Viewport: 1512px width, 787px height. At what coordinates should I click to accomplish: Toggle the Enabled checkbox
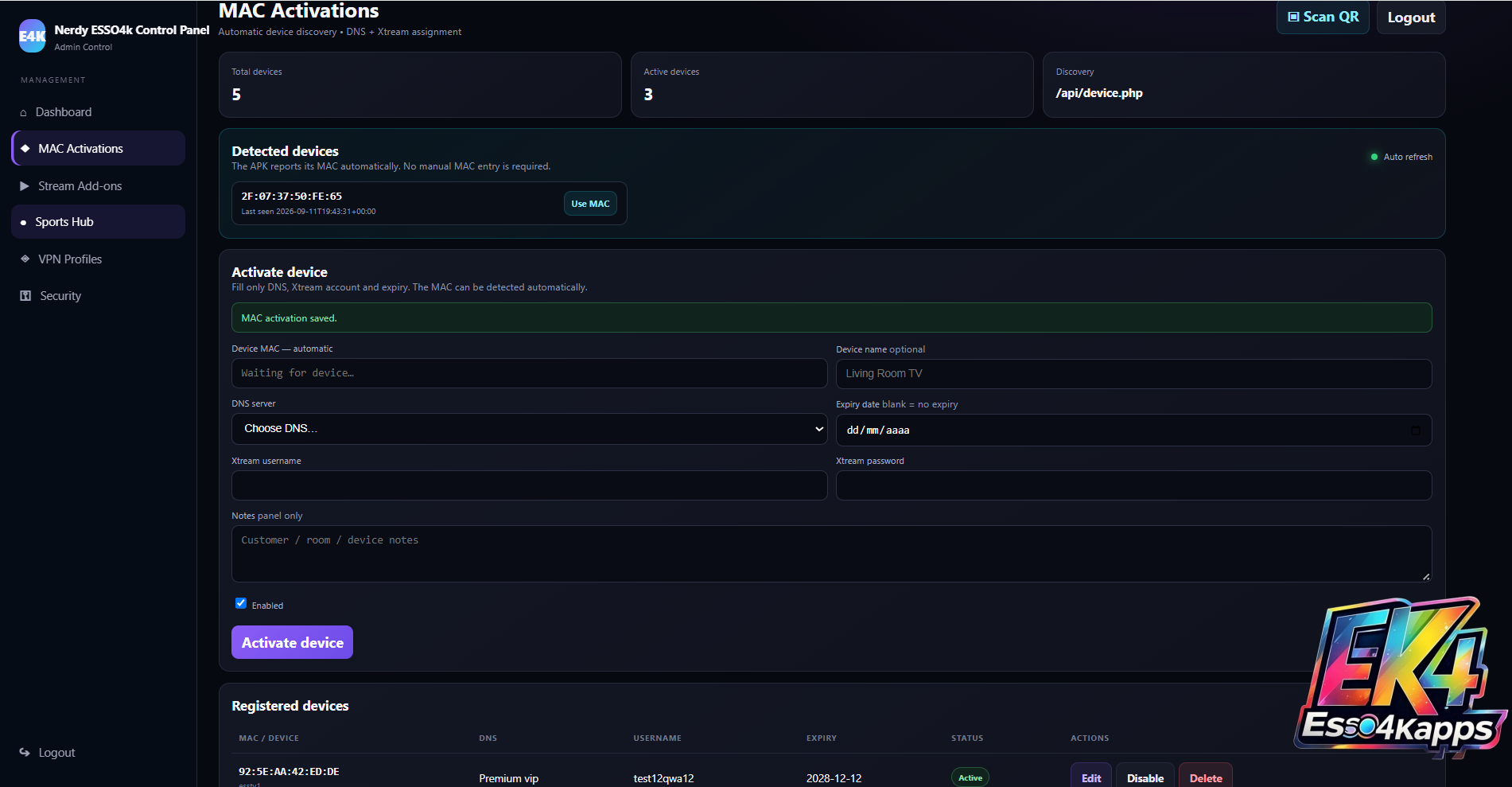[x=241, y=603]
